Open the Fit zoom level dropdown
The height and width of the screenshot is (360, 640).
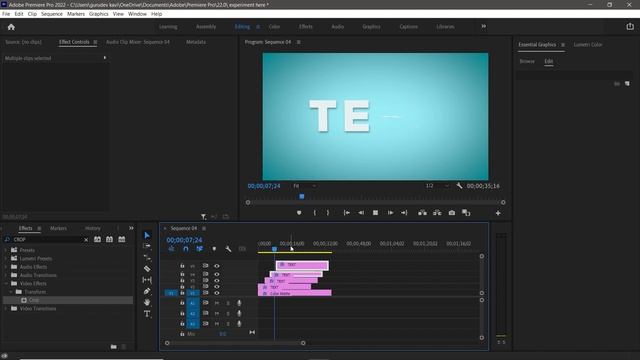pos(304,186)
